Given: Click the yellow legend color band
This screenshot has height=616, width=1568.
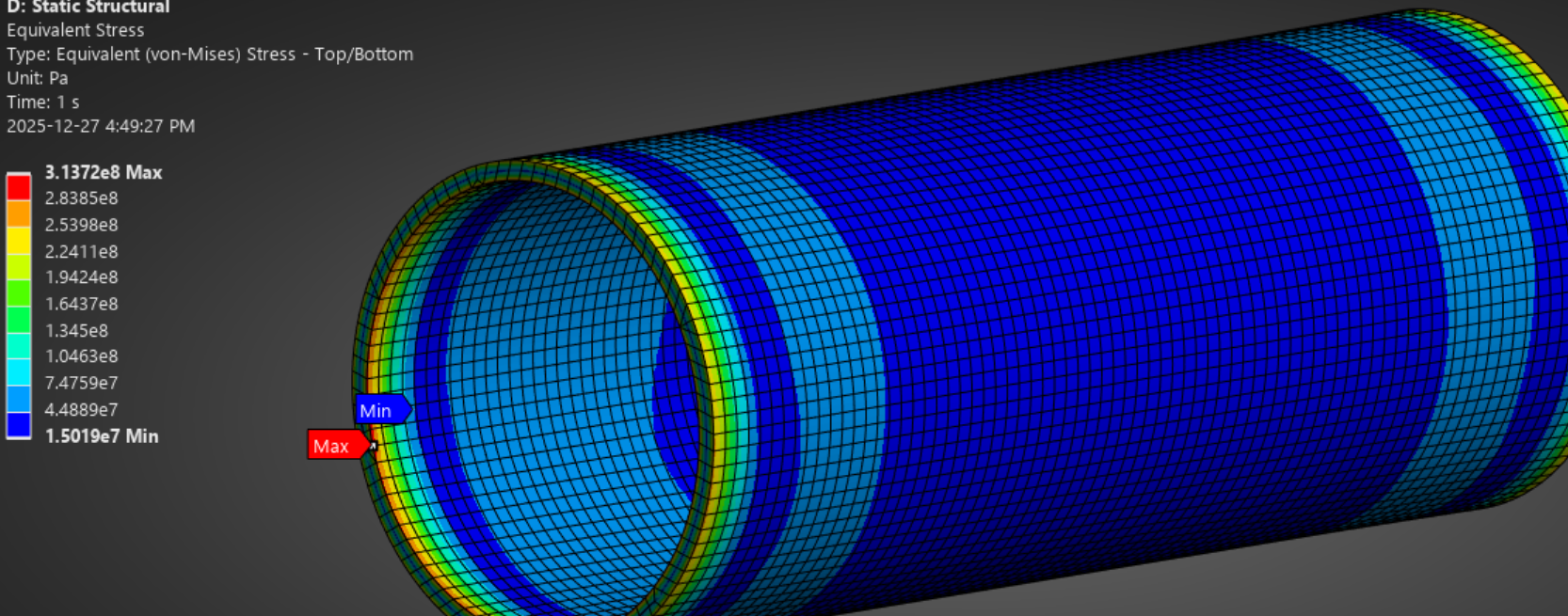Looking at the screenshot, I should click(19, 240).
